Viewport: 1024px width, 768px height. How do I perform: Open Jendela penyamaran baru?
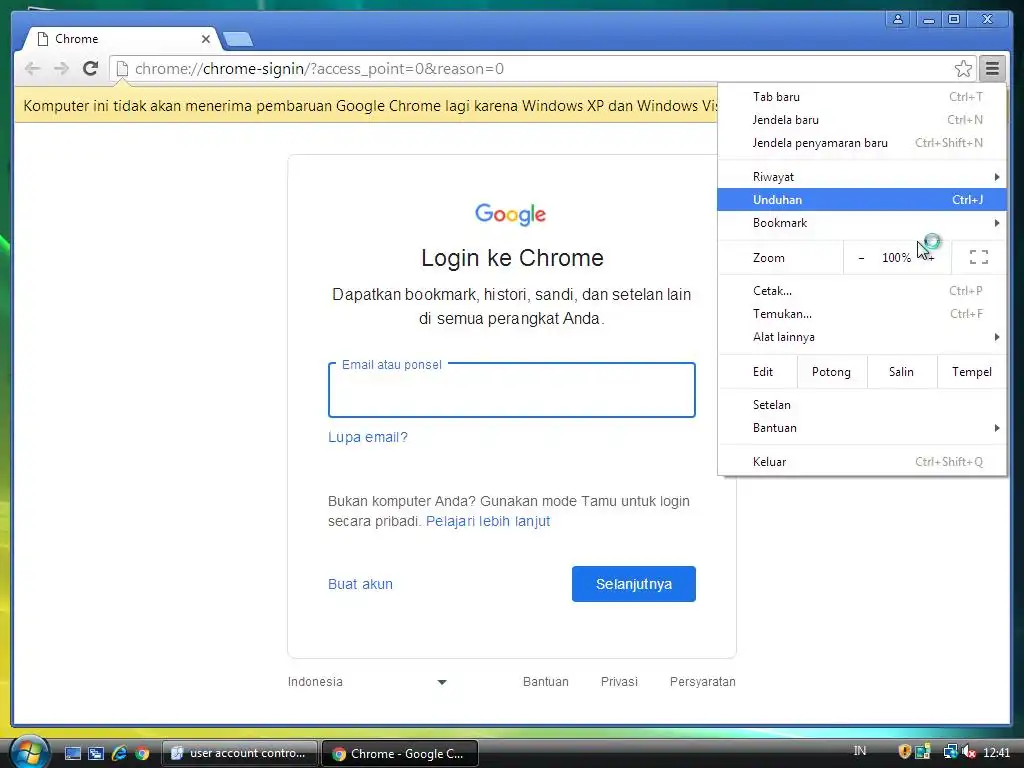[x=862, y=142]
